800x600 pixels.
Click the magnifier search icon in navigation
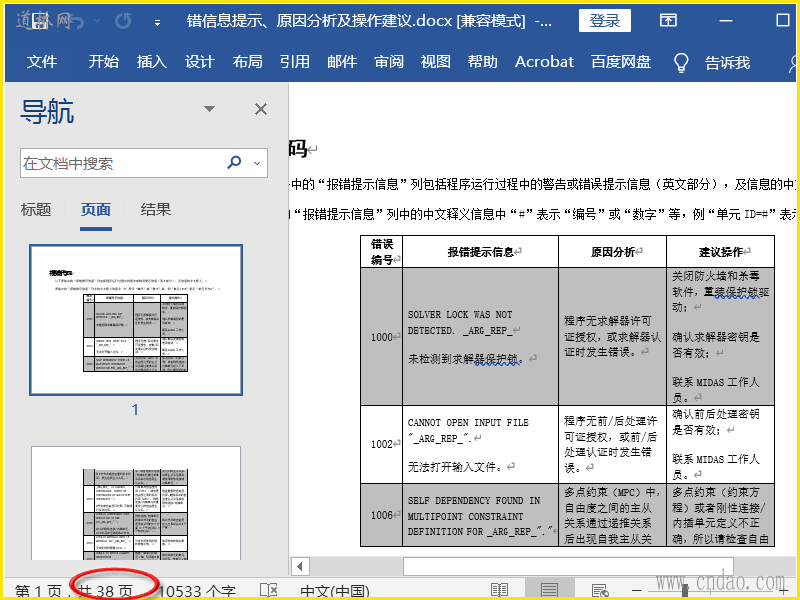point(234,163)
